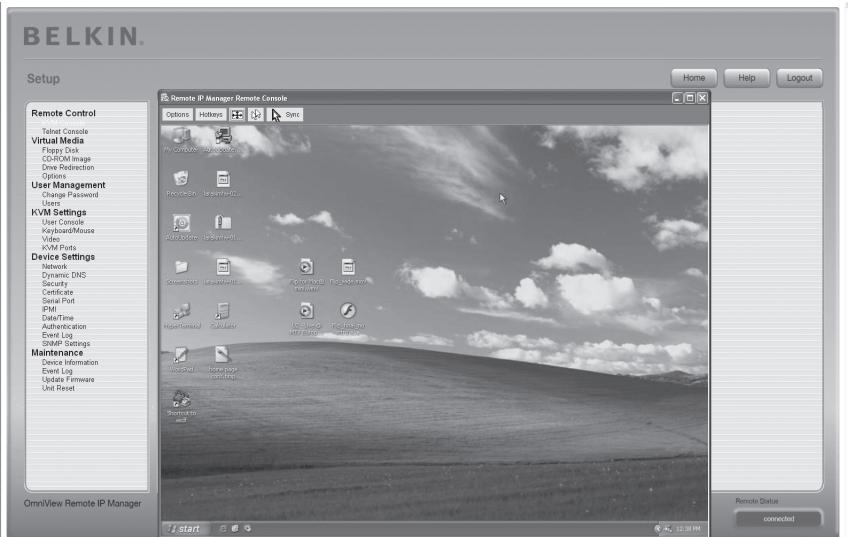Click the Help button
Screen dimensions: 848x537
[x=747, y=78]
